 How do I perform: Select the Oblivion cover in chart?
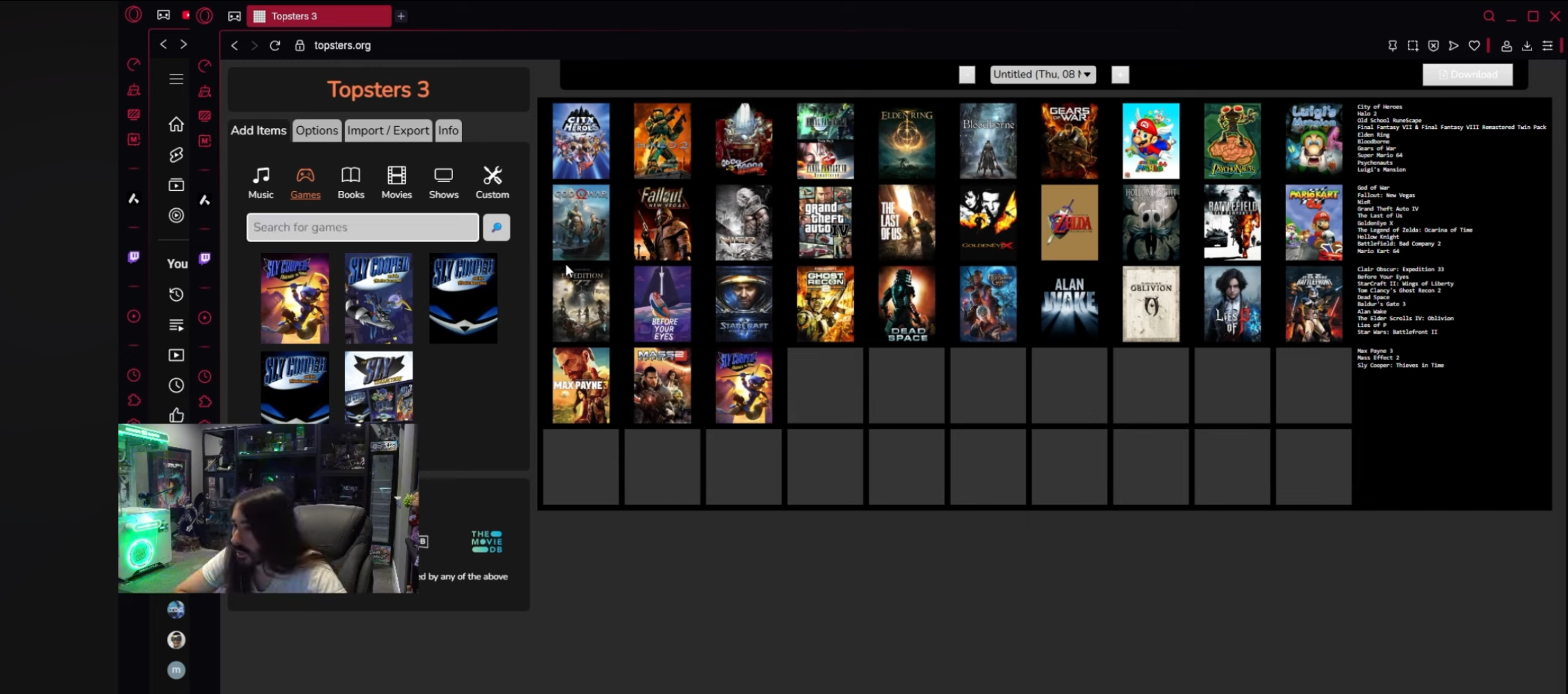pyautogui.click(x=1150, y=304)
